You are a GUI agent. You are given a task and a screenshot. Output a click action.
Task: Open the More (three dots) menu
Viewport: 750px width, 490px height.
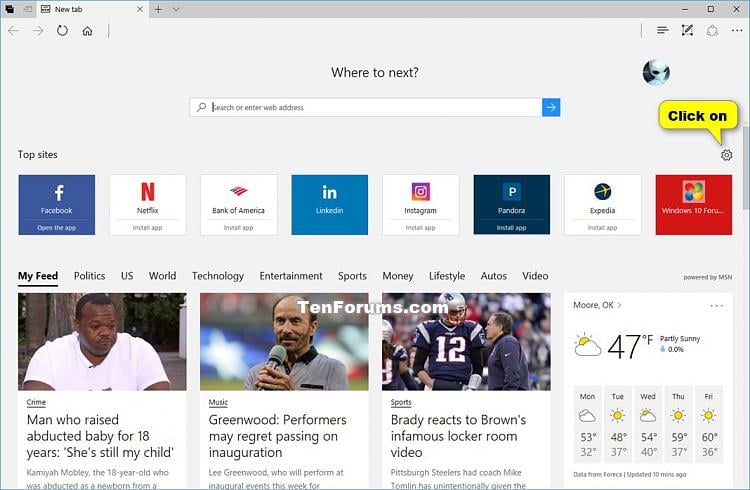coord(737,31)
